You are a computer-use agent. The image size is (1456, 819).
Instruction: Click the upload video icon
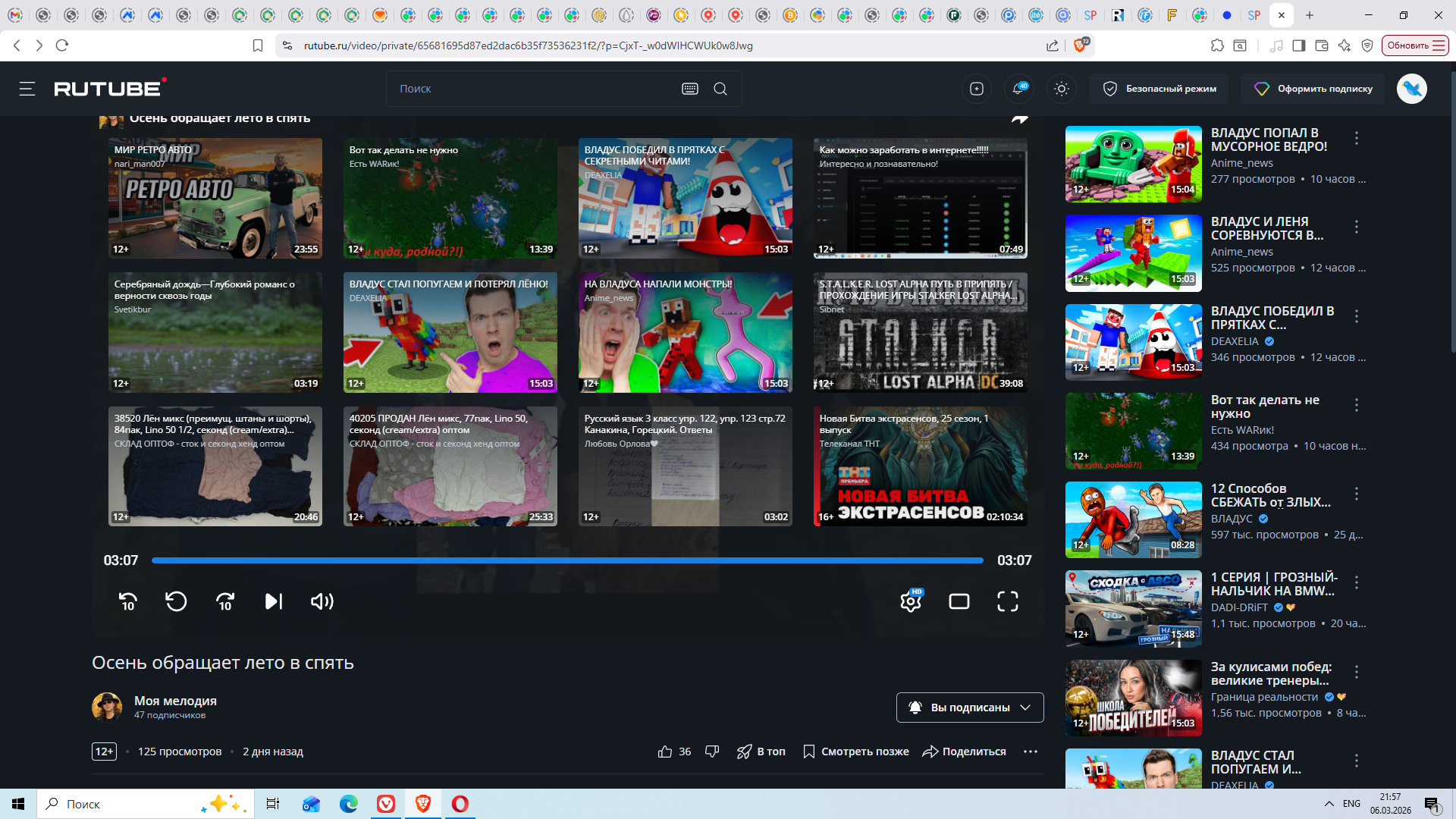tap(977, 89)
